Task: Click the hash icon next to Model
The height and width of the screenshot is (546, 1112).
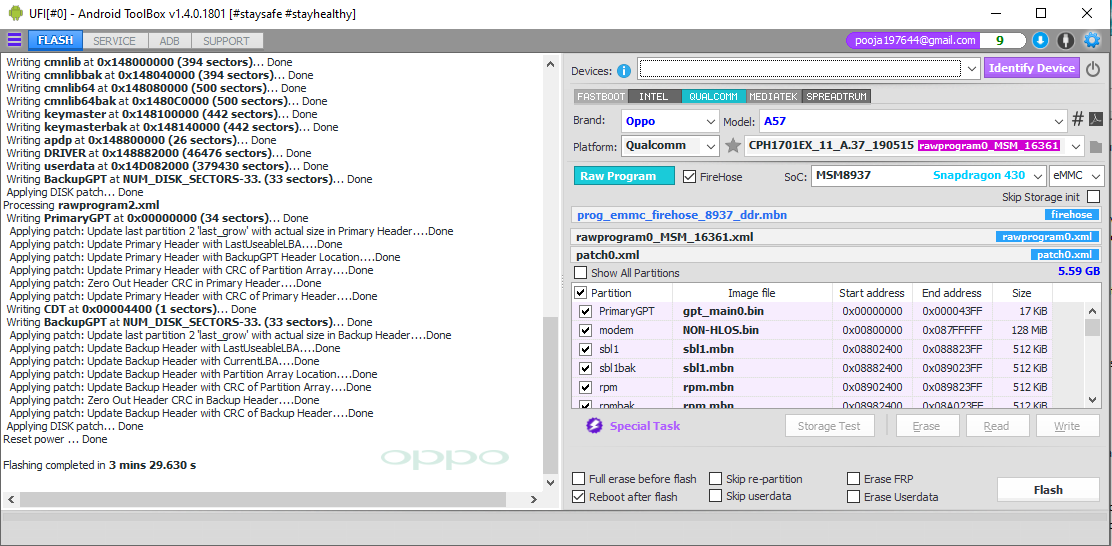Action: [x=1077, y=119]
